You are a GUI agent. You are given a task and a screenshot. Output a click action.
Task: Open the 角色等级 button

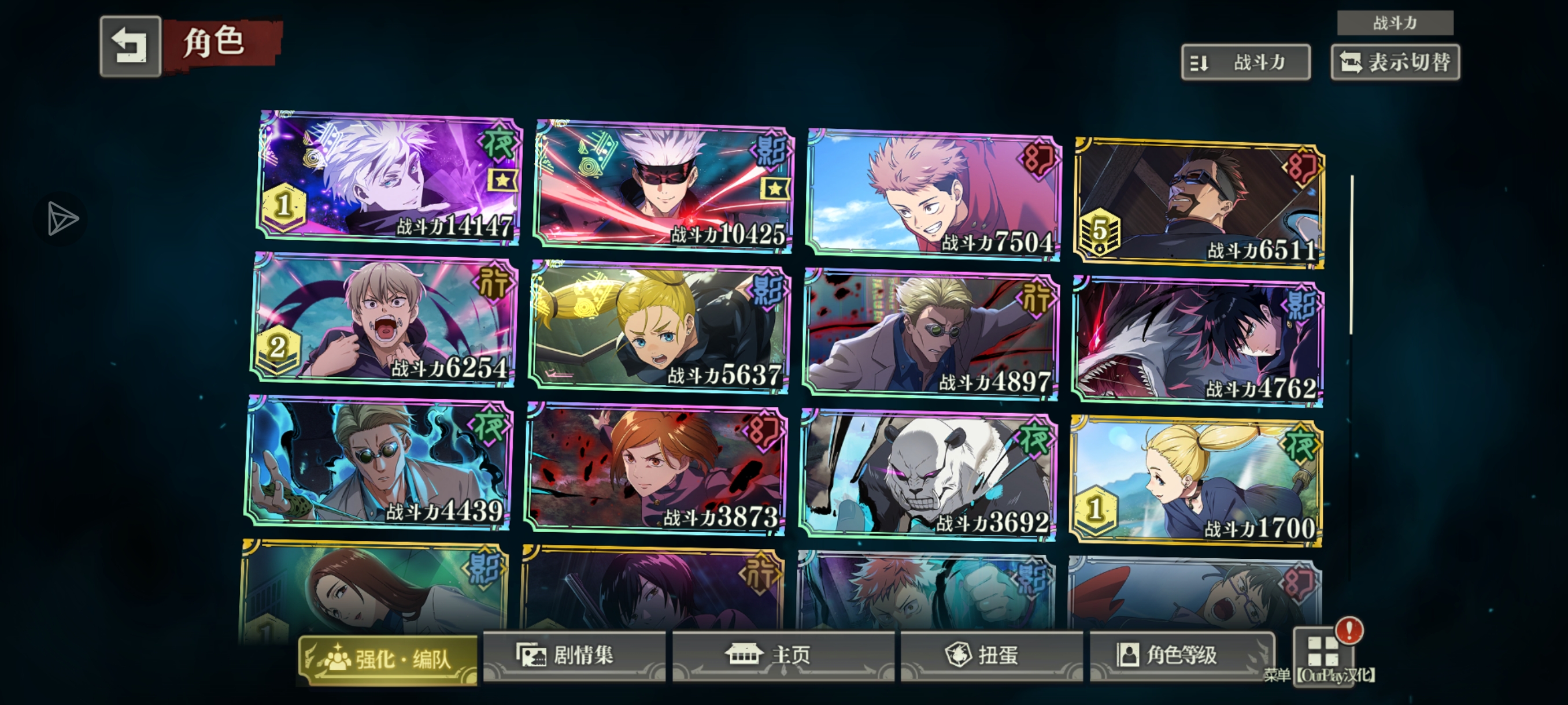(x=1181, y=656)
